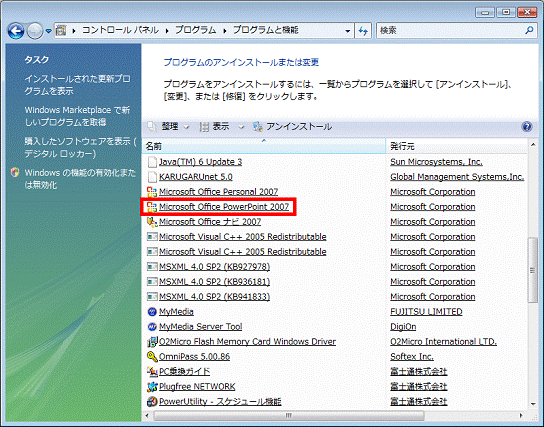This screenshot has width=544, height=427.
Task: Click publisher DigiOn
Action: [403, 326]
